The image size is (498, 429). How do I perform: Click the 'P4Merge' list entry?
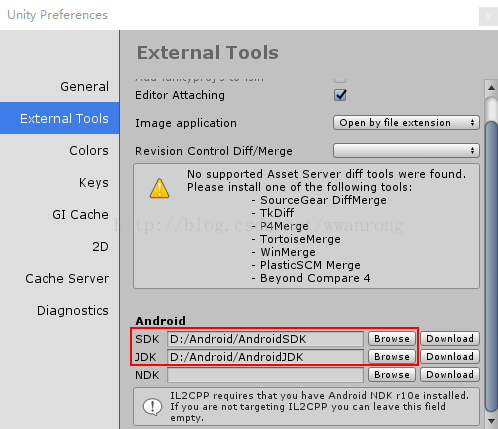pos(284,226)
